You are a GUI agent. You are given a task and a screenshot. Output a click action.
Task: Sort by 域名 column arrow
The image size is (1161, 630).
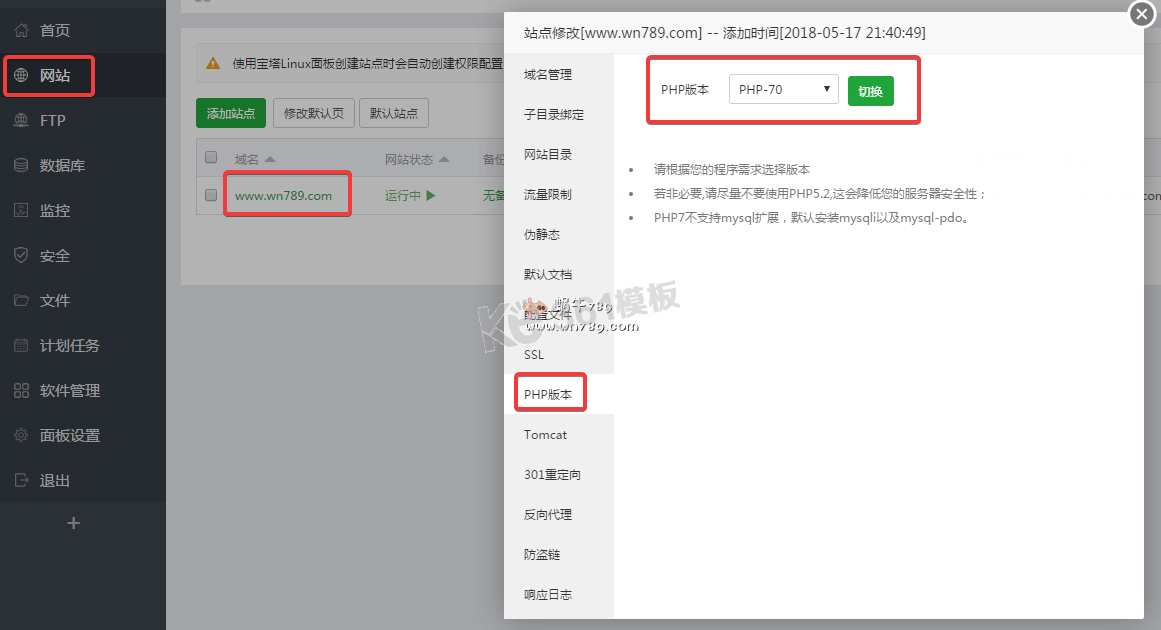270,159
